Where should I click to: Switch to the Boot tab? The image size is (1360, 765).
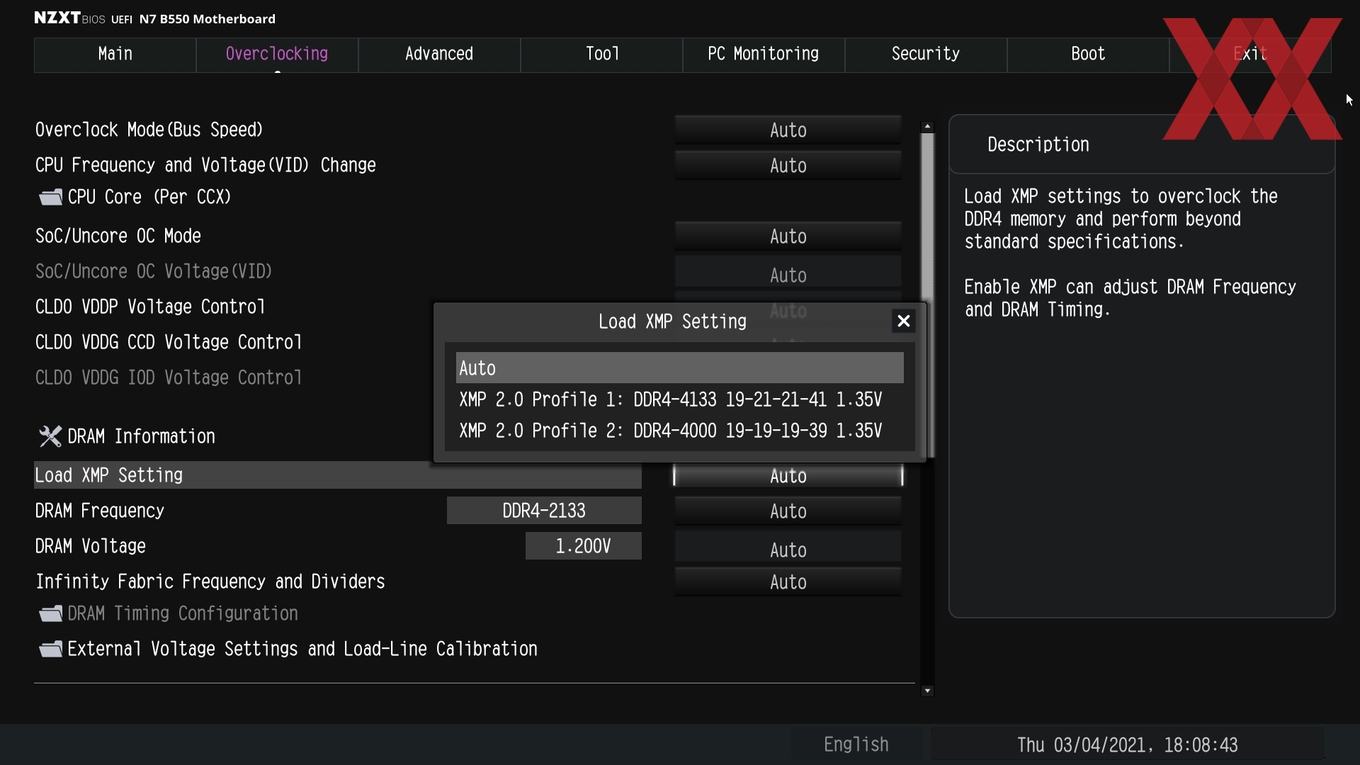pyautogui.click(x=1088, y=54)
